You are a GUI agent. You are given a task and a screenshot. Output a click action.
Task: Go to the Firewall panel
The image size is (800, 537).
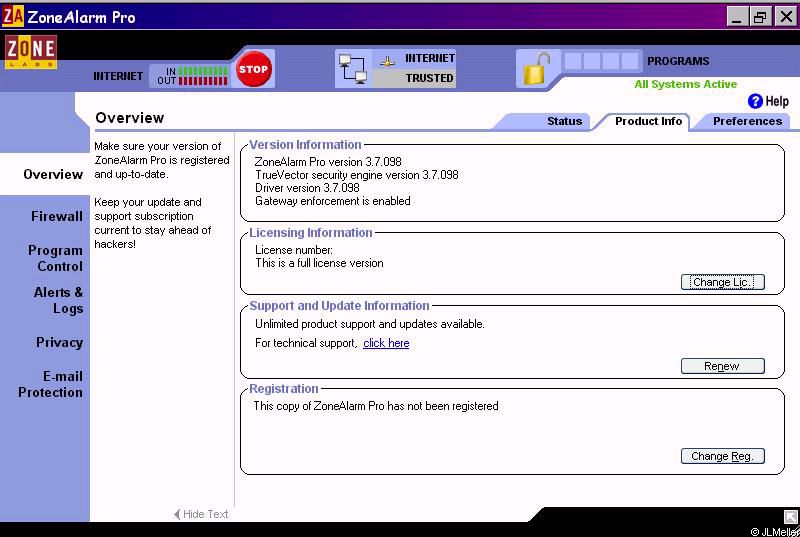tap(57, 216)
